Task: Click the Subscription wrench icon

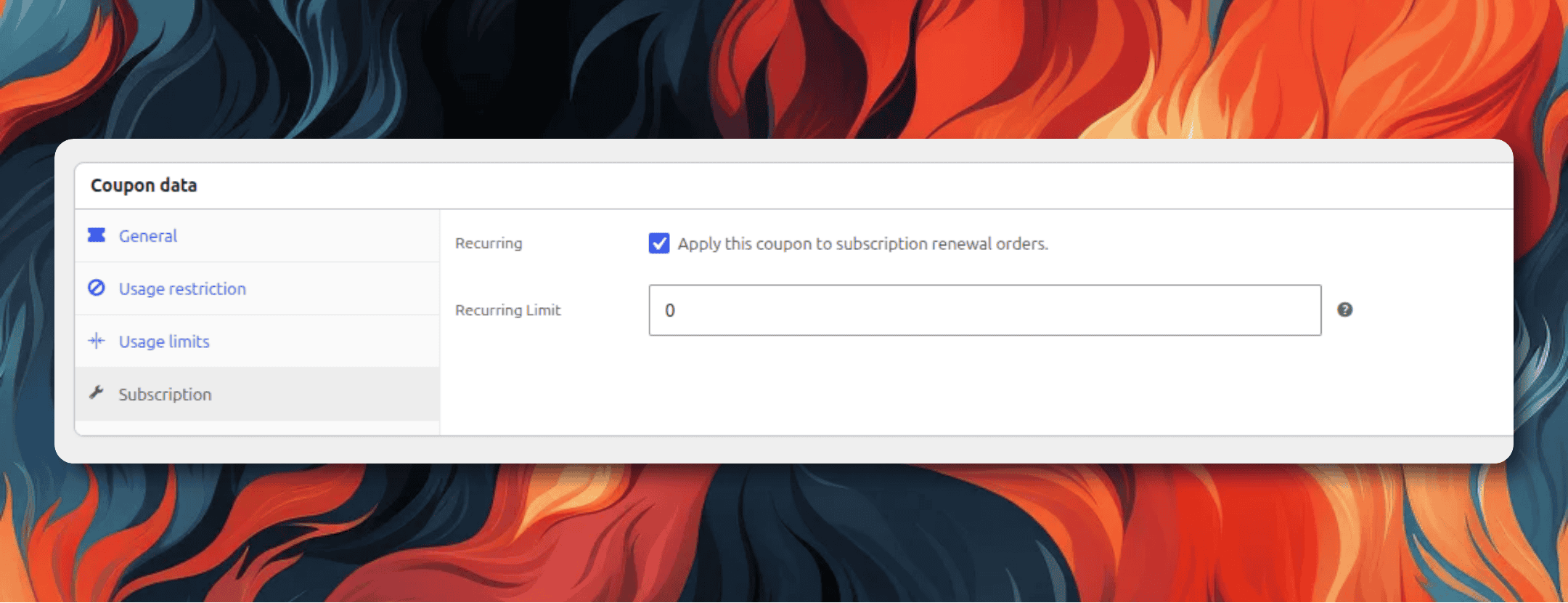Action: (x=97, y=393)
